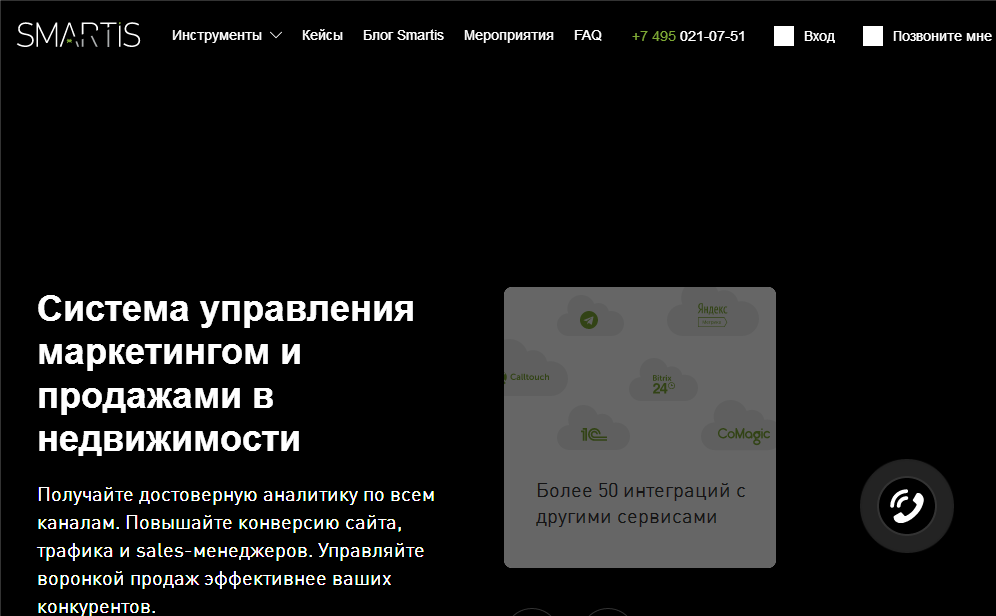Open the Инструменты menu
996x616 pixels.
click(217, 35)
